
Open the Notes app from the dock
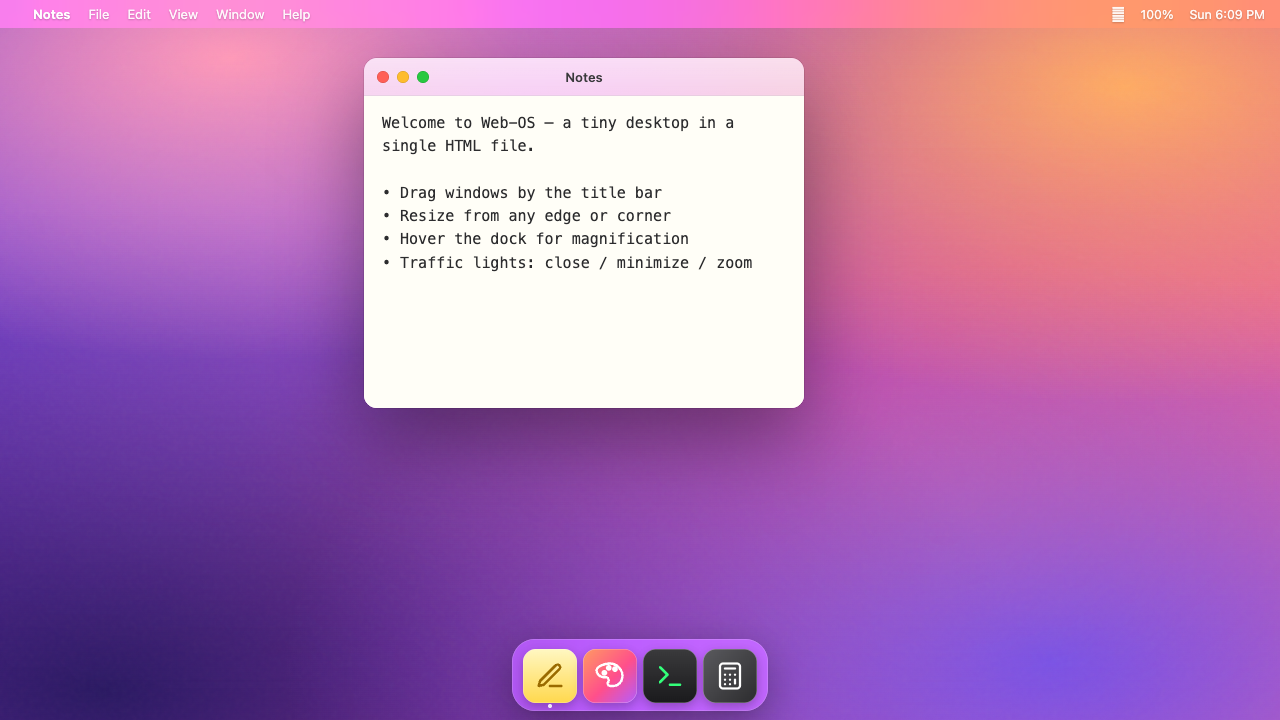pos(550,676)
